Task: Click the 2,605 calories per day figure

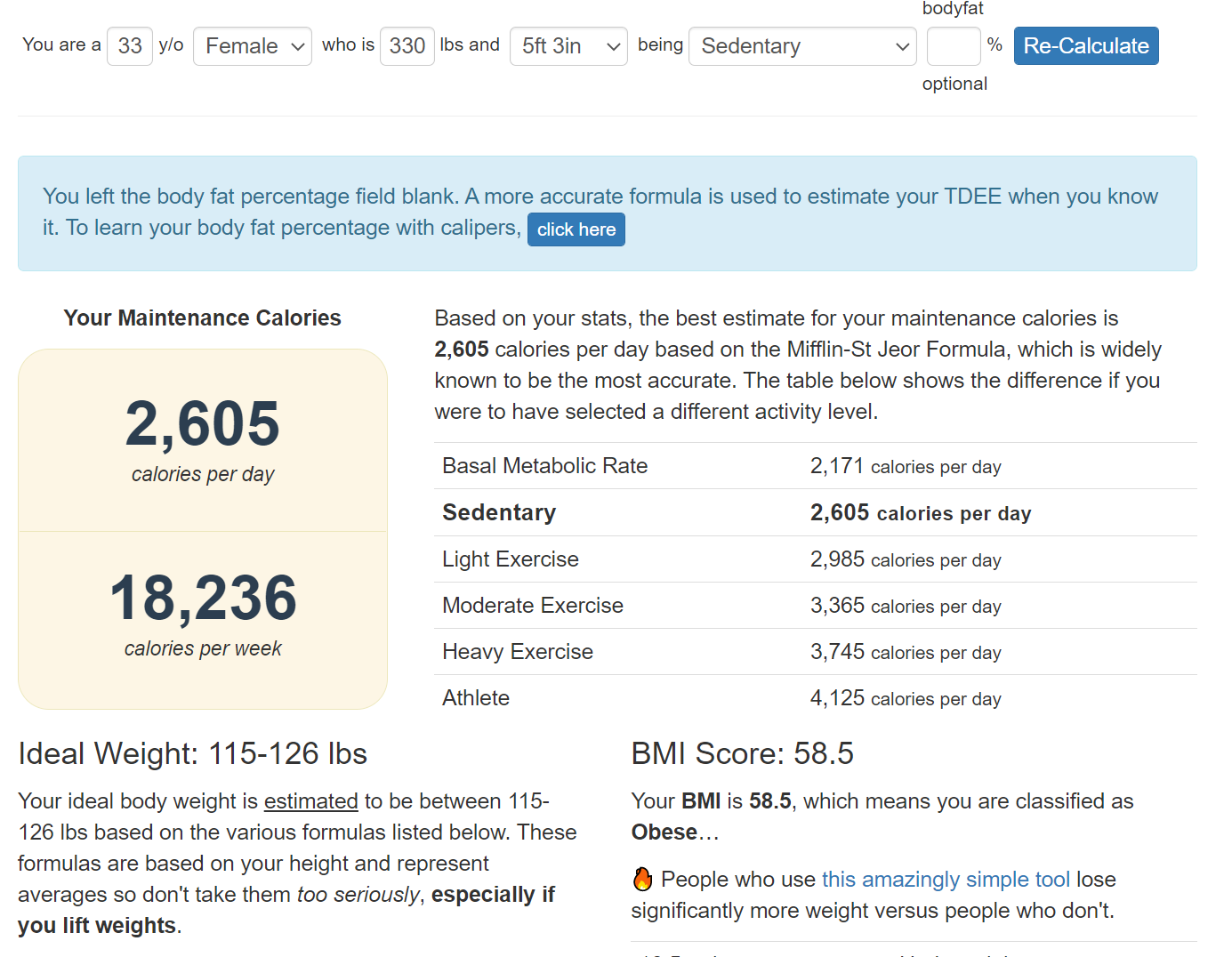Action: [x=203, y=424]
